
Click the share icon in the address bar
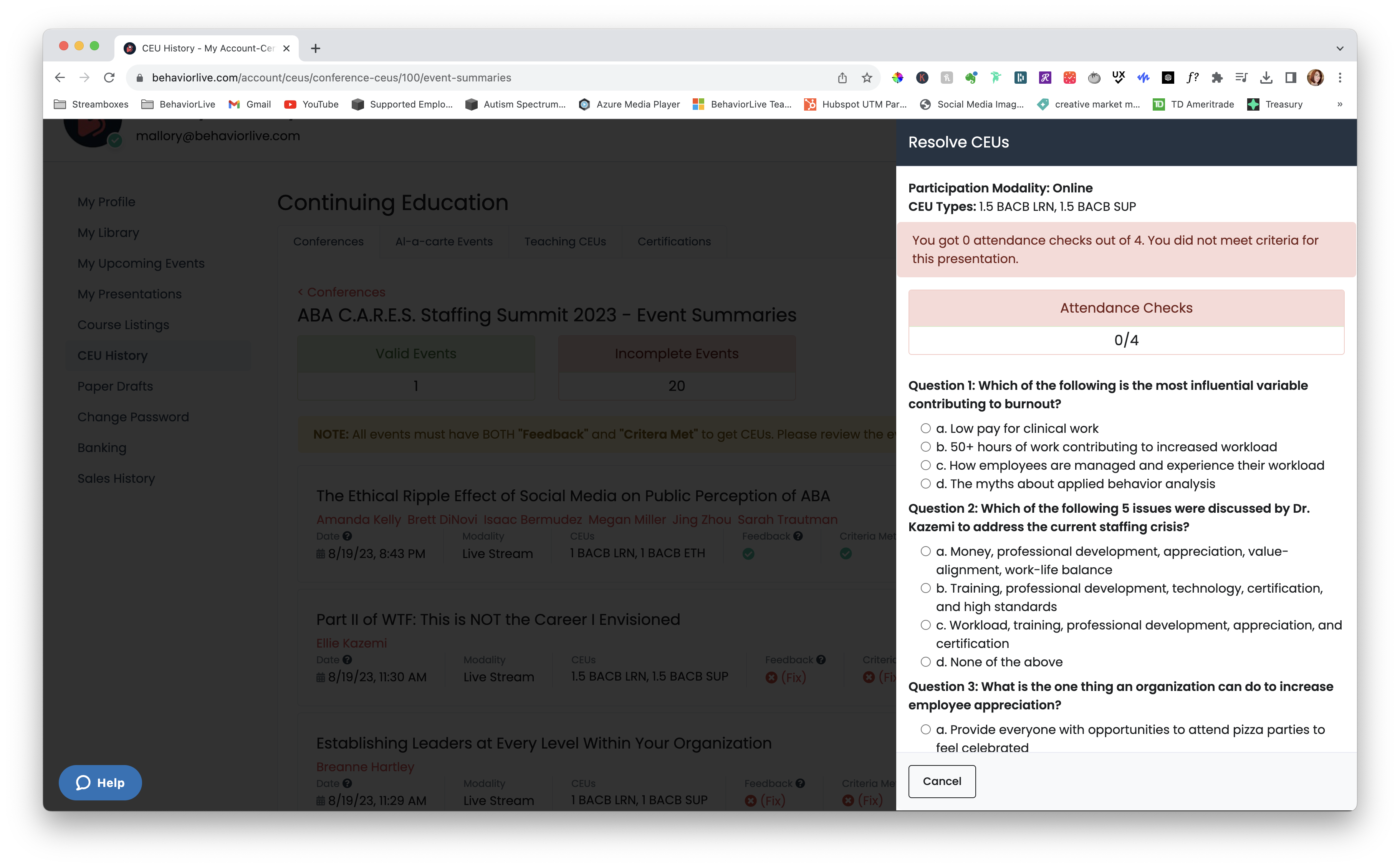pyautogui.click(x=842, y=78)
